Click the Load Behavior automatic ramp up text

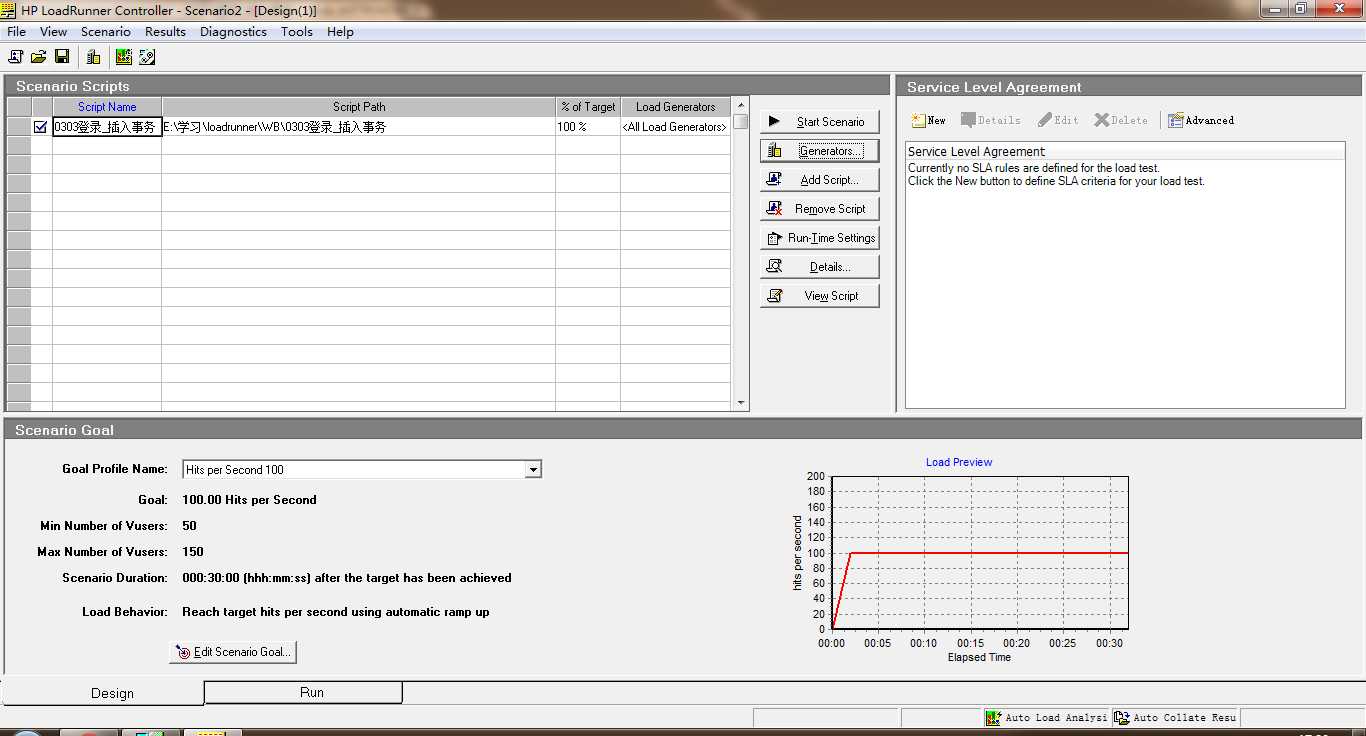(x=336, y=611)
